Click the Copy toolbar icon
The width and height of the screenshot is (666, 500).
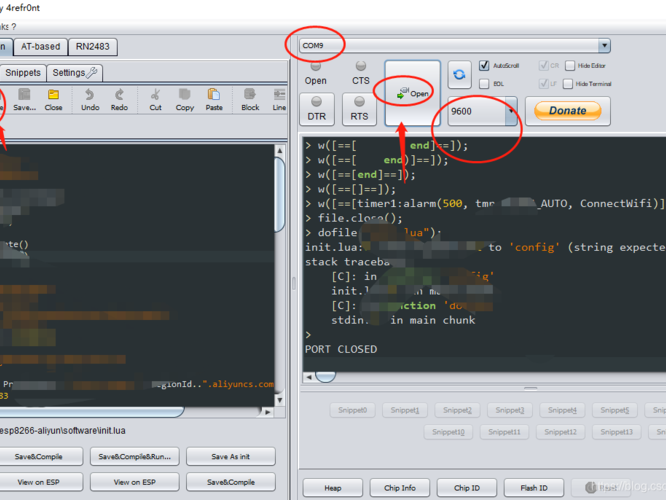(185, 100)
